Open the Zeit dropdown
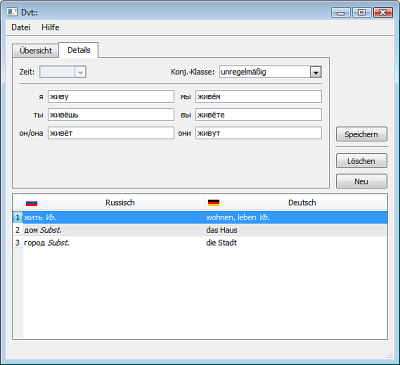 63,72
